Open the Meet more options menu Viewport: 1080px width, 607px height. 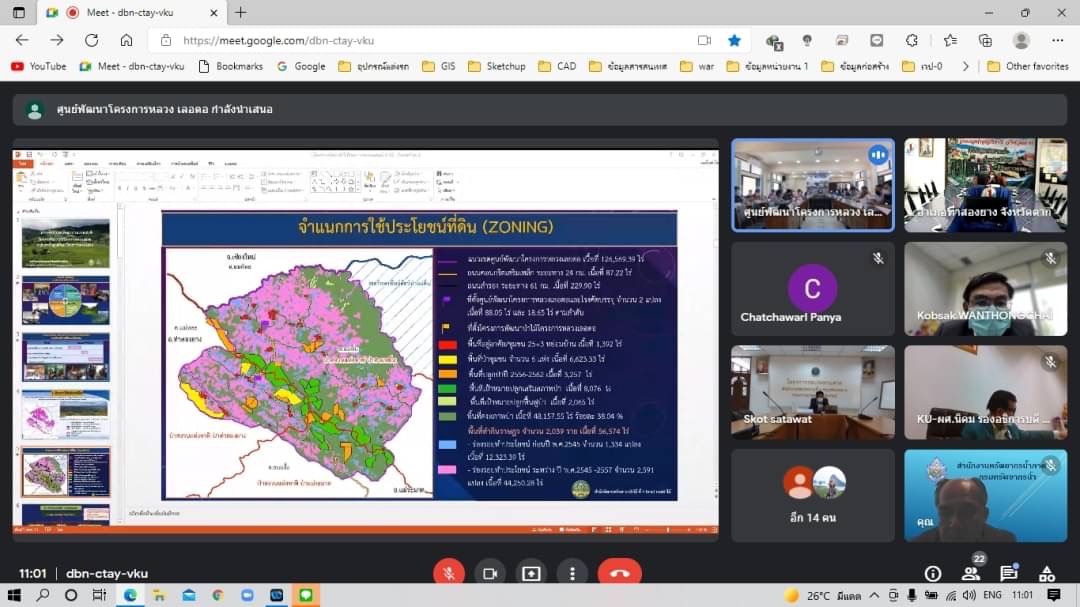(572, 573)
